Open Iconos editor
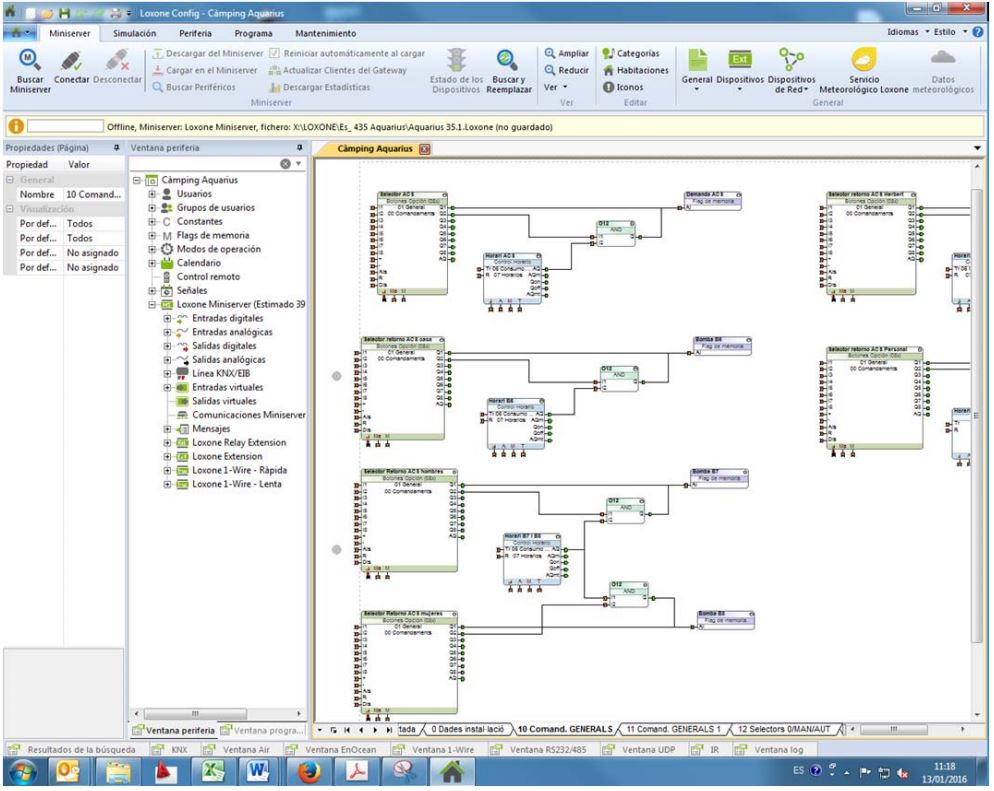Screen dimensions: 994x791 (623, 87)
